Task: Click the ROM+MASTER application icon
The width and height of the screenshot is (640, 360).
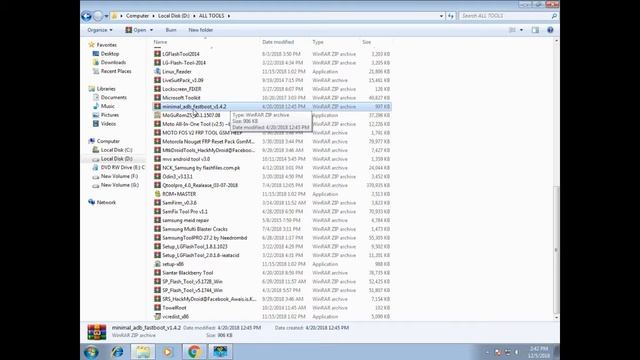Action: click(157, 194)
